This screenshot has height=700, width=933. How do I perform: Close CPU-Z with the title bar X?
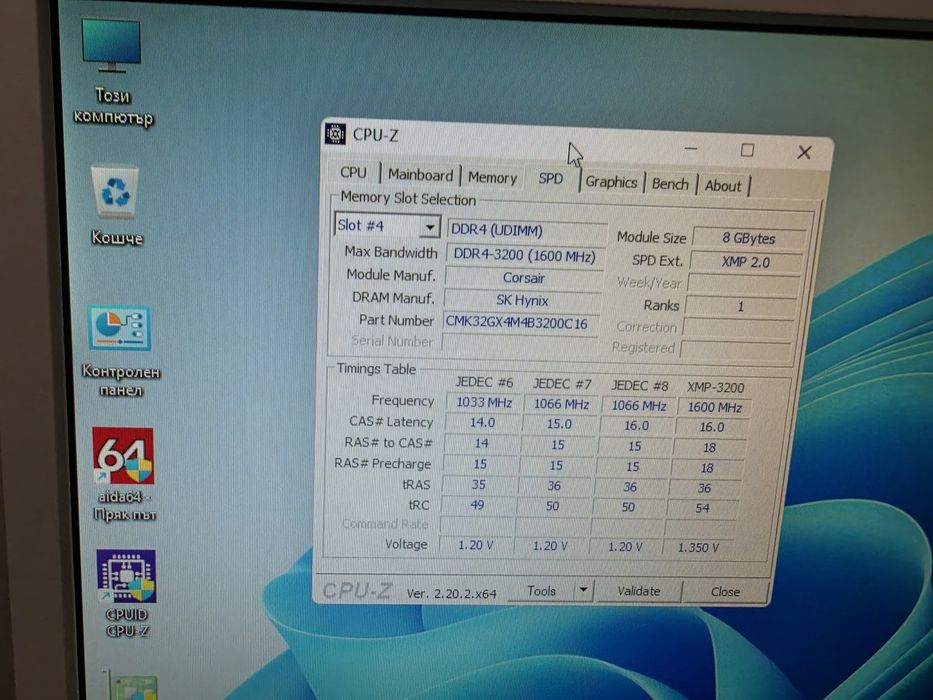pos(804,152)
